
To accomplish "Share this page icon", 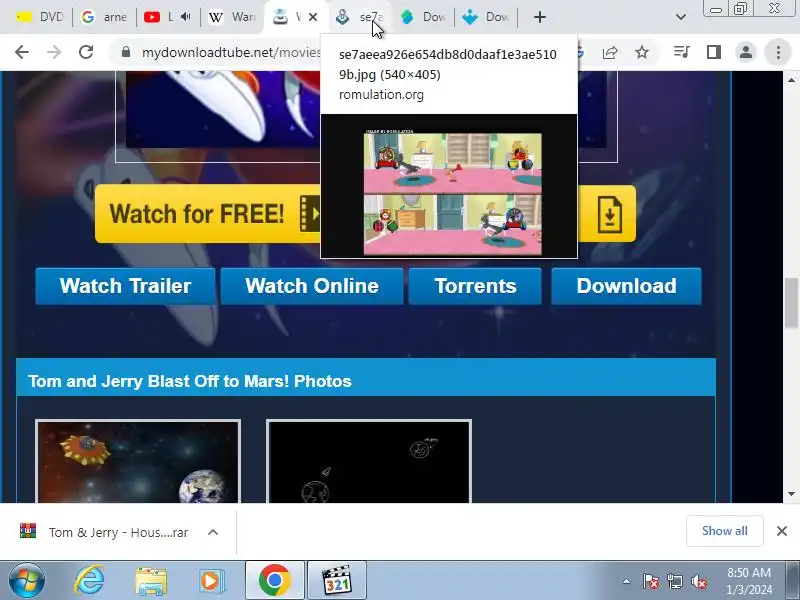I will 610,52.
